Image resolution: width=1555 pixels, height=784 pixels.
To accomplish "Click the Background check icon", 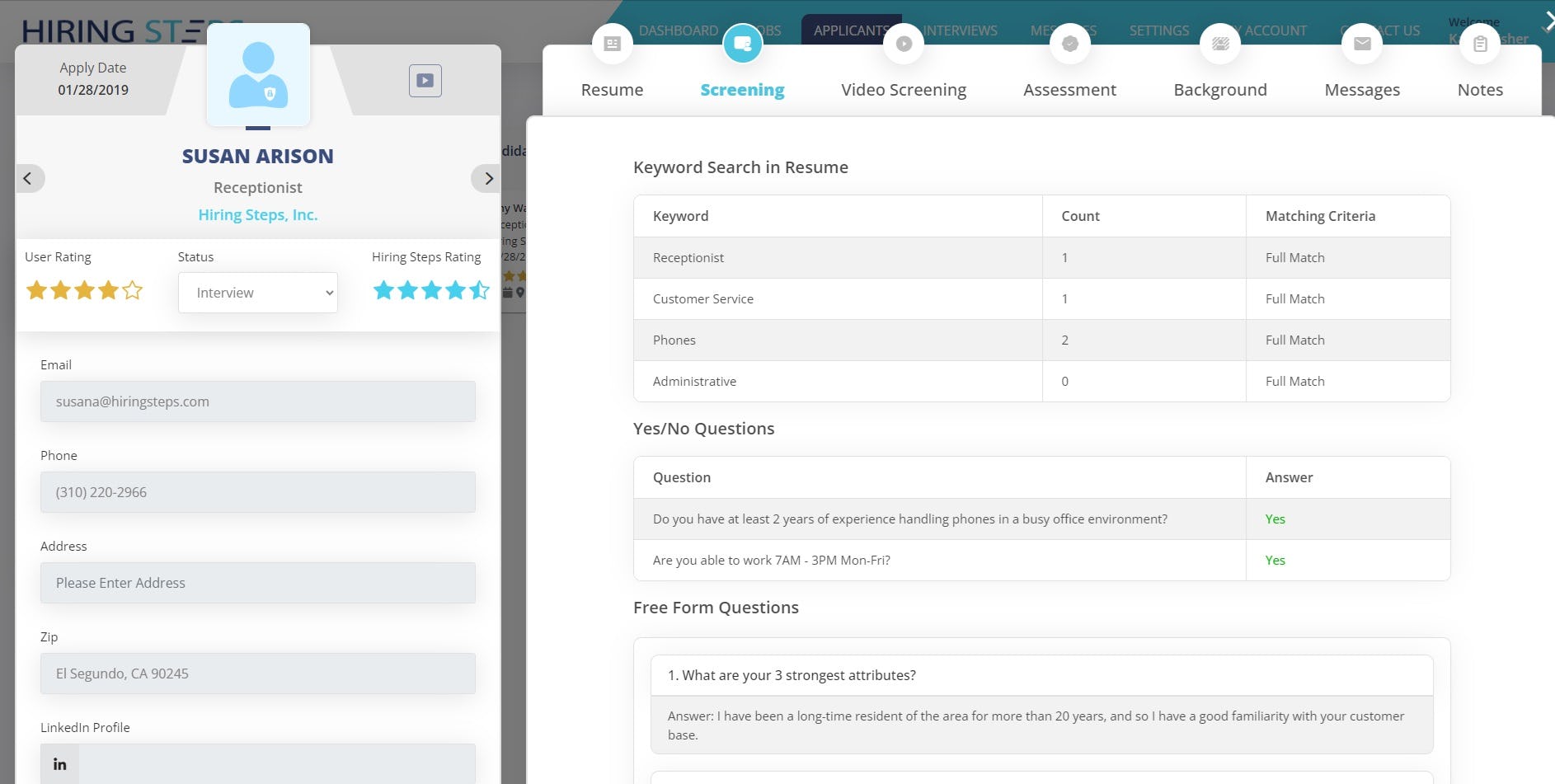I will pos(1220,44).
